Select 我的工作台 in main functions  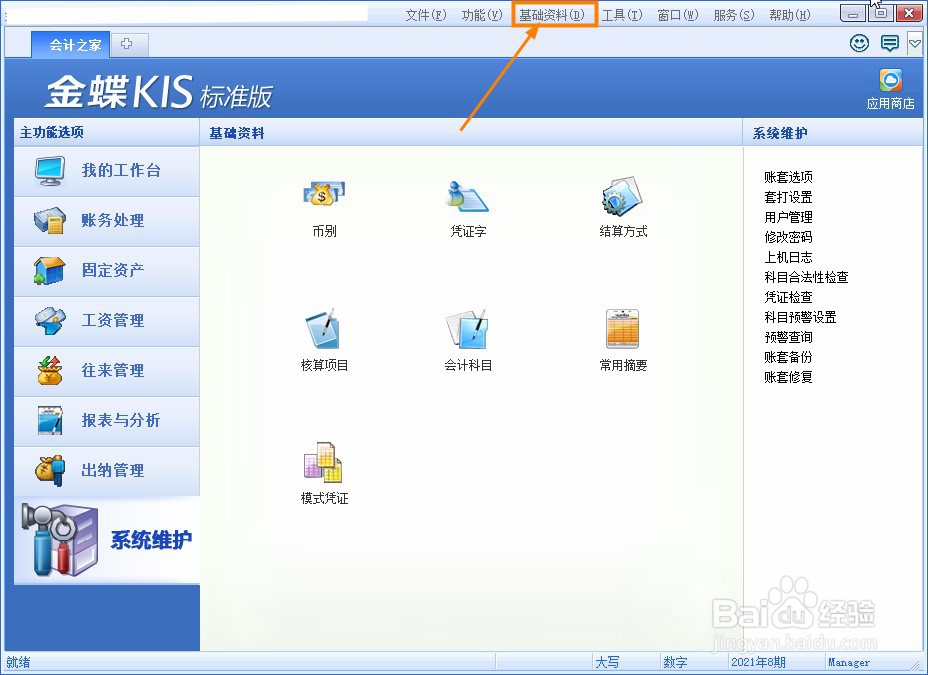[x=121, y=170]
